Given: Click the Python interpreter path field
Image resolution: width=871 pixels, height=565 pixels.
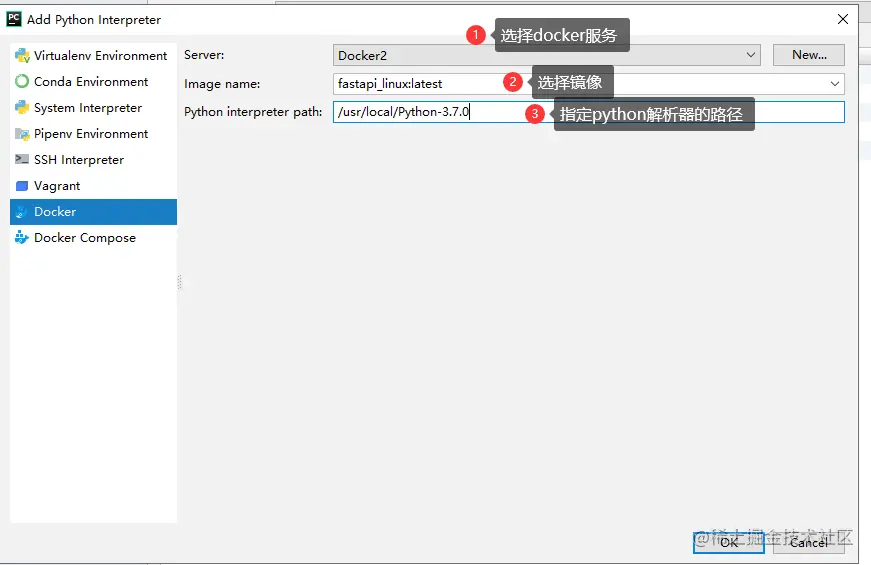Looking at the screenshot, I should [589, 112].
